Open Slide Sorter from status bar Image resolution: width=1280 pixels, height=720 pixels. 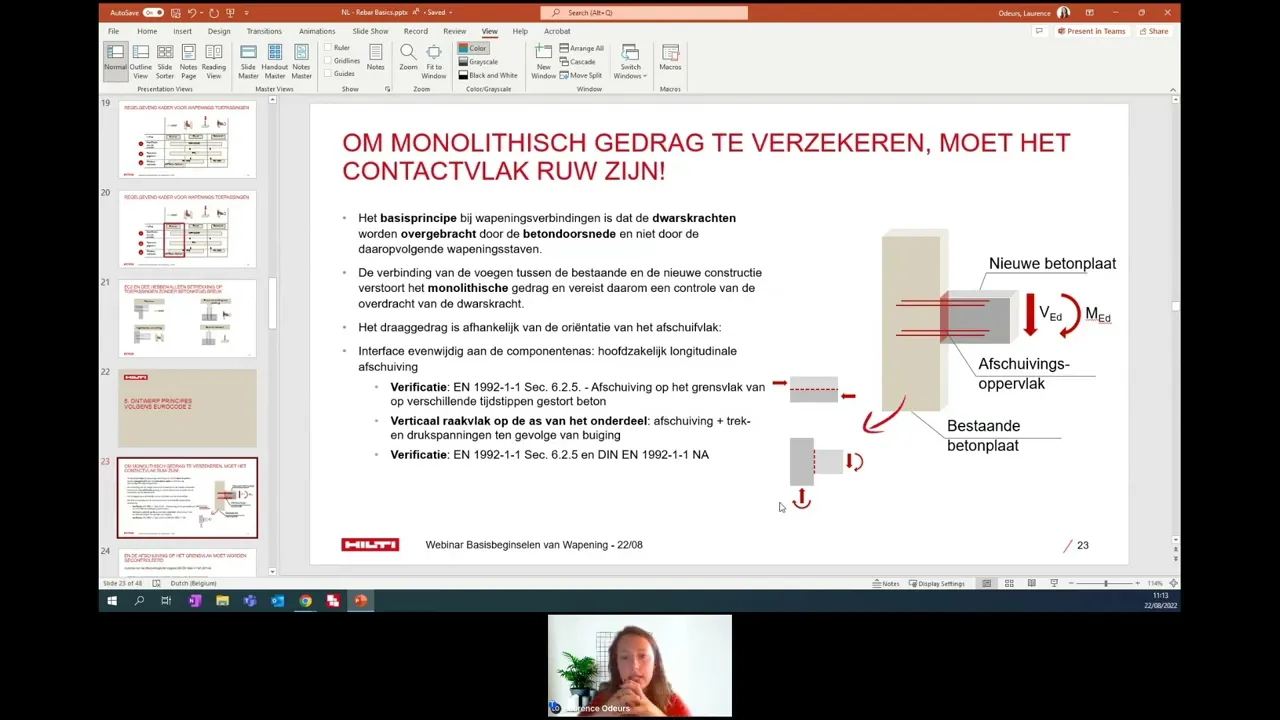(1009, 583)
